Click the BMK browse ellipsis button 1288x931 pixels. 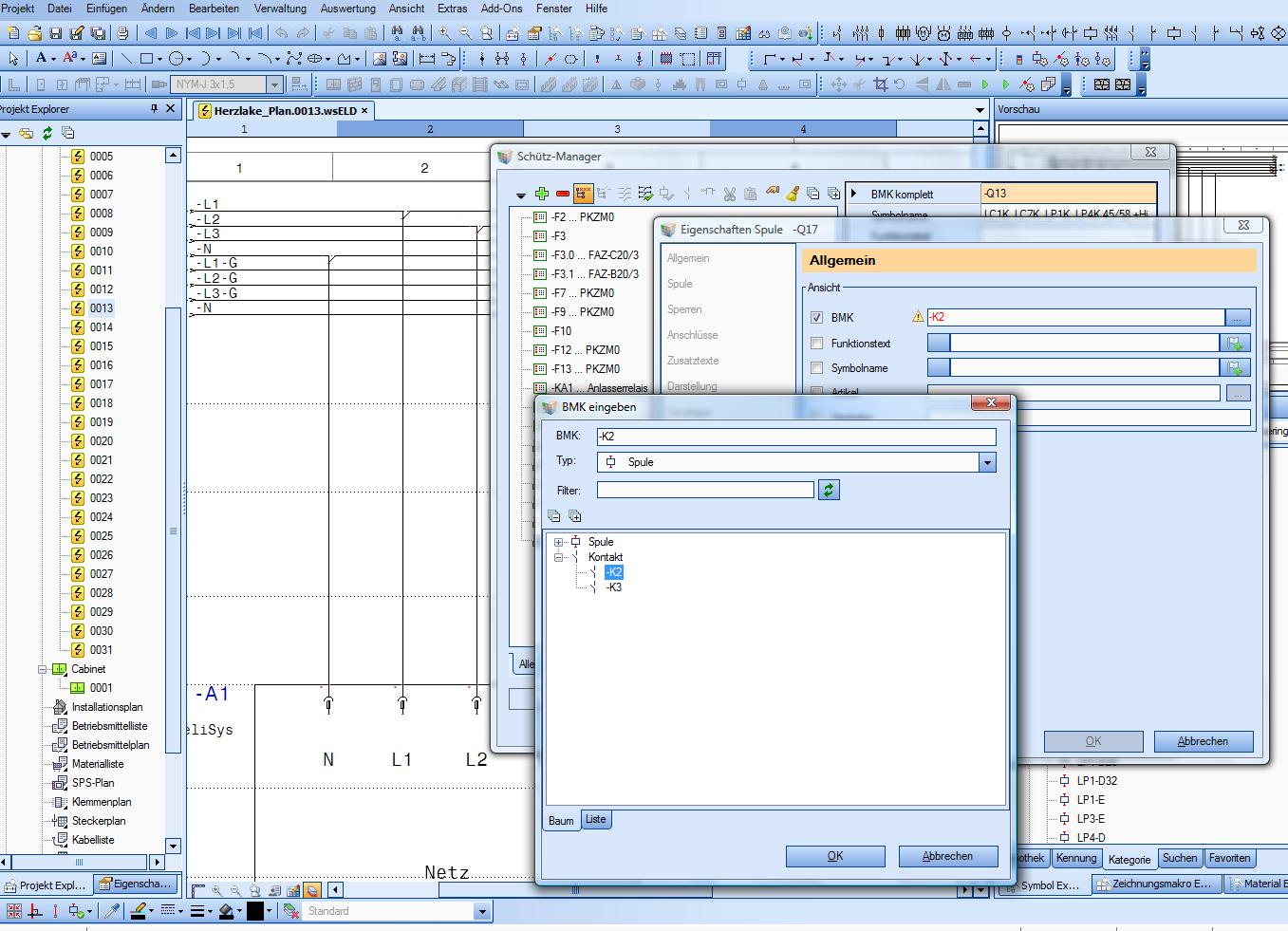pyautogui.click(x=1238, y=318)
